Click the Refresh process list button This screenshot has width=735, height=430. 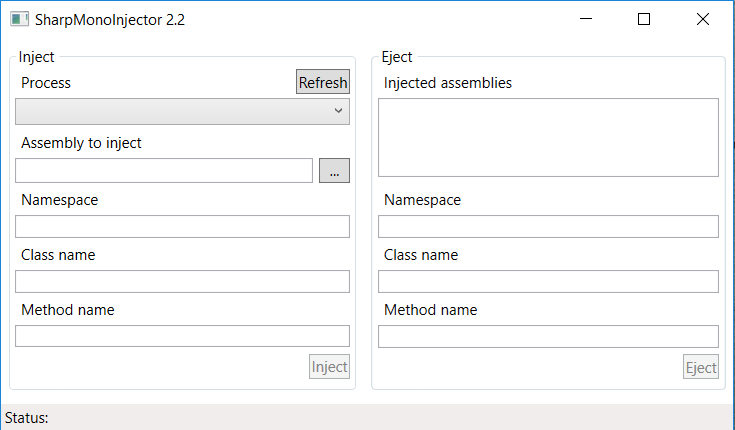323,83
